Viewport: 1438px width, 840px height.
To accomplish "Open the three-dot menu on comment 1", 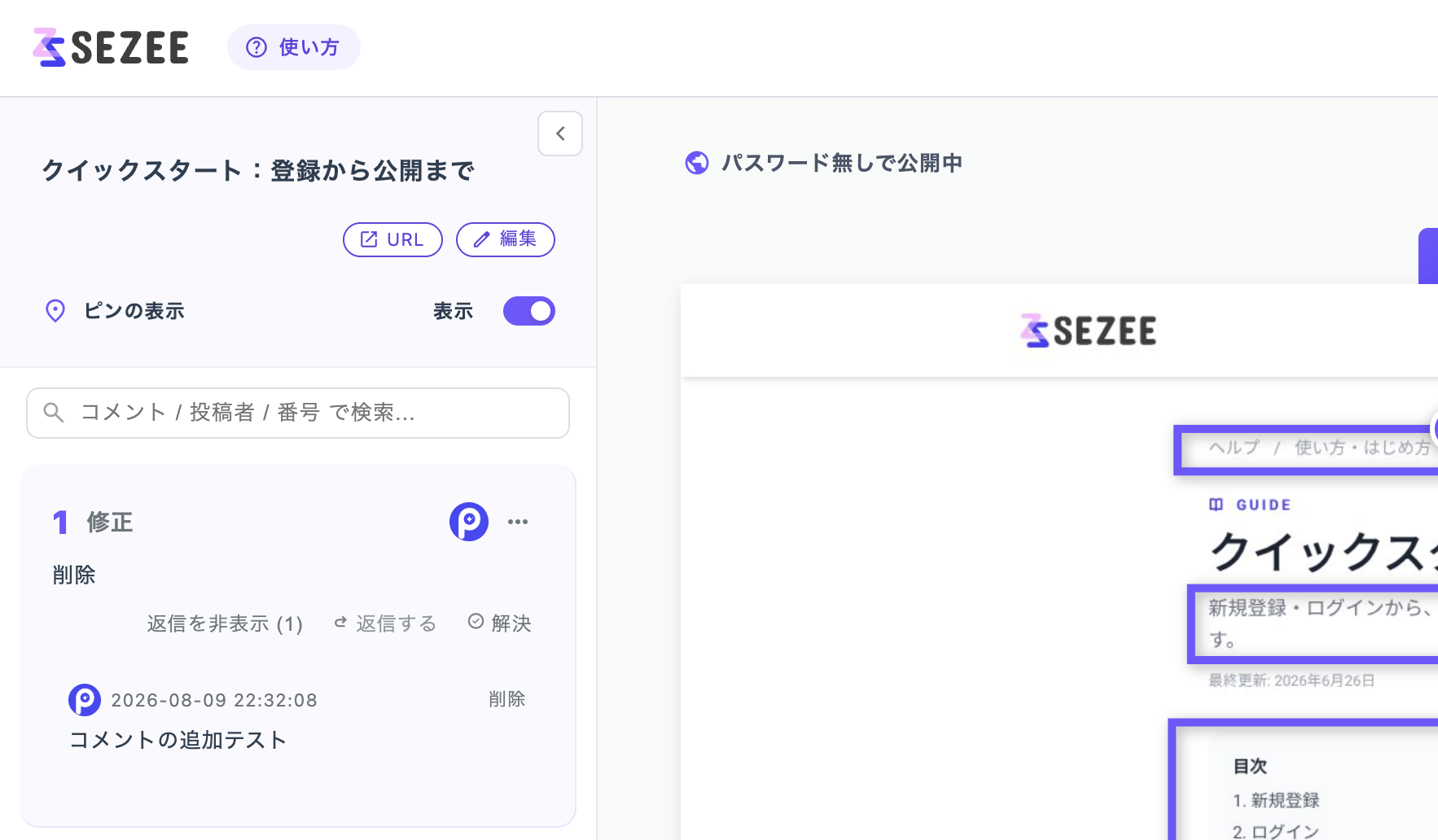I will [x=518, y=522].
